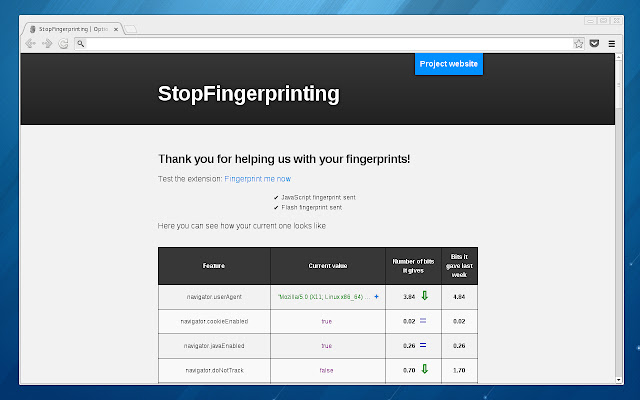Click 3.84 bits value
Image resolution: width=640 pixels, height=400 pixels.
(409, 297)
